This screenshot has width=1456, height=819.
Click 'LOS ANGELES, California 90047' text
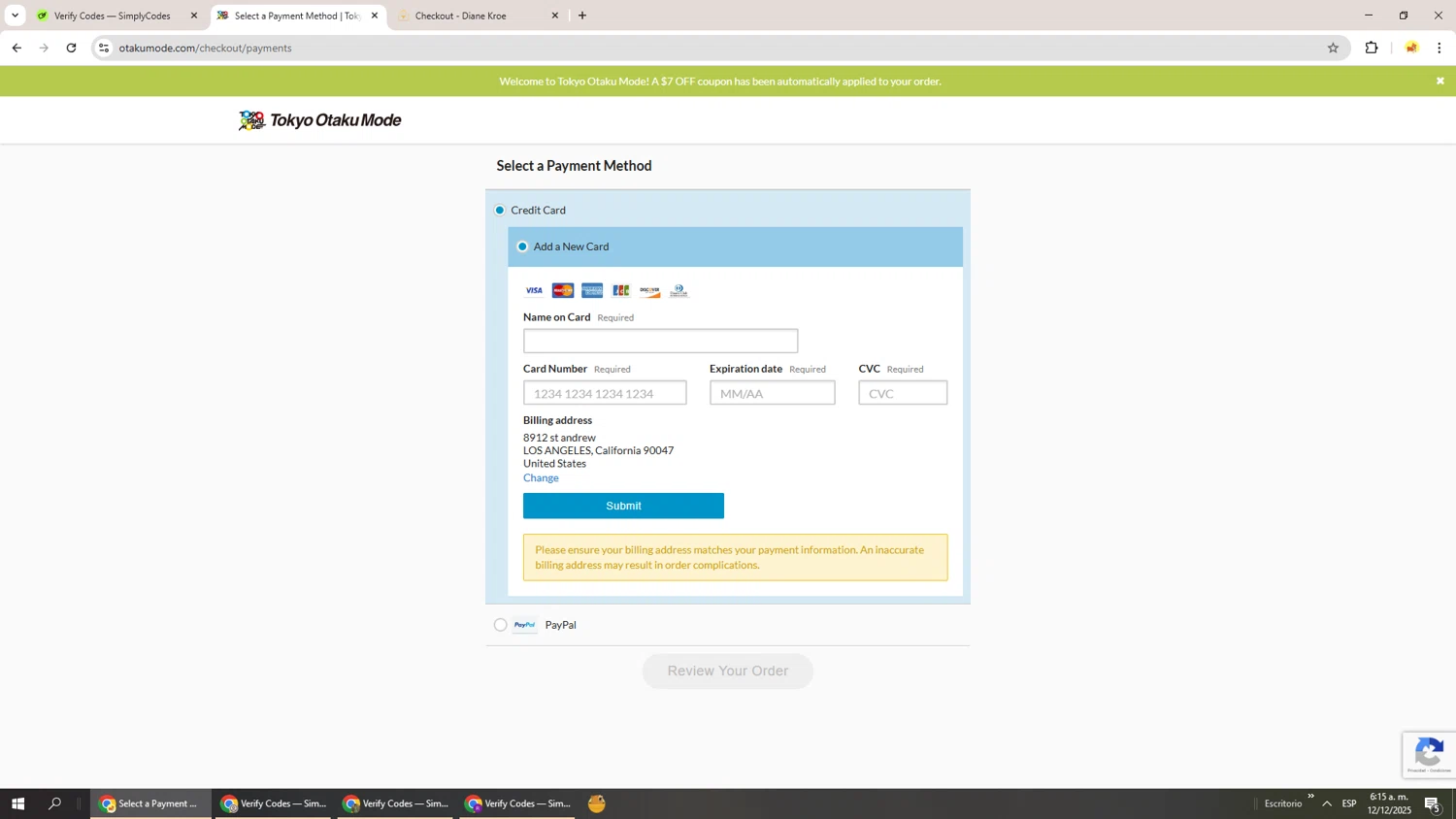[598, 450]
